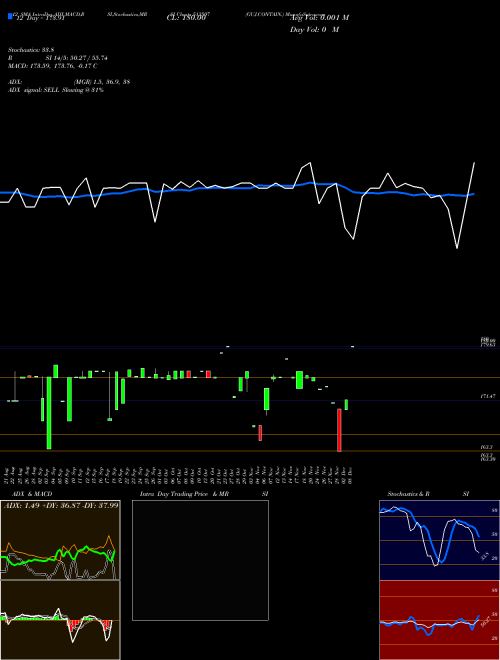500x660 pixels.
Task: Click inside the empty intraday trading chart box
Action: 200,560
